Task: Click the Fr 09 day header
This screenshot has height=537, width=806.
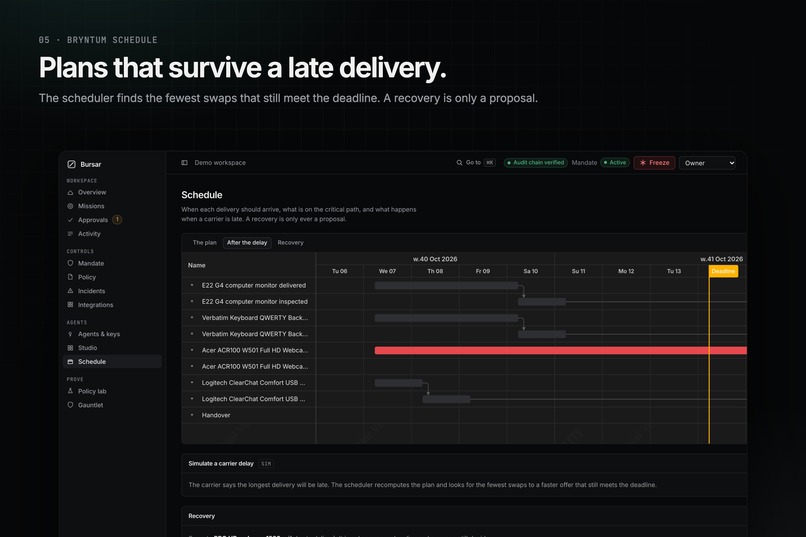Action: (483, 271)
